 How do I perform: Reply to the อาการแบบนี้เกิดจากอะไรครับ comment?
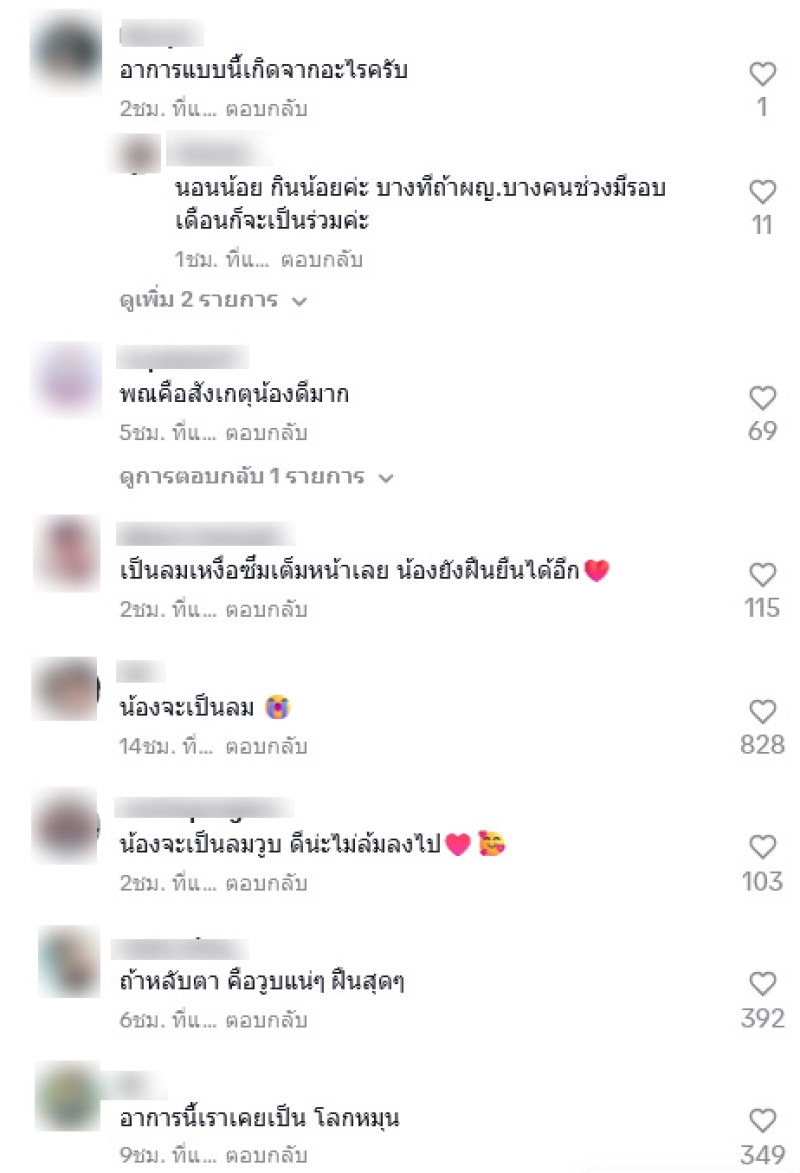[x=266, y=108]
